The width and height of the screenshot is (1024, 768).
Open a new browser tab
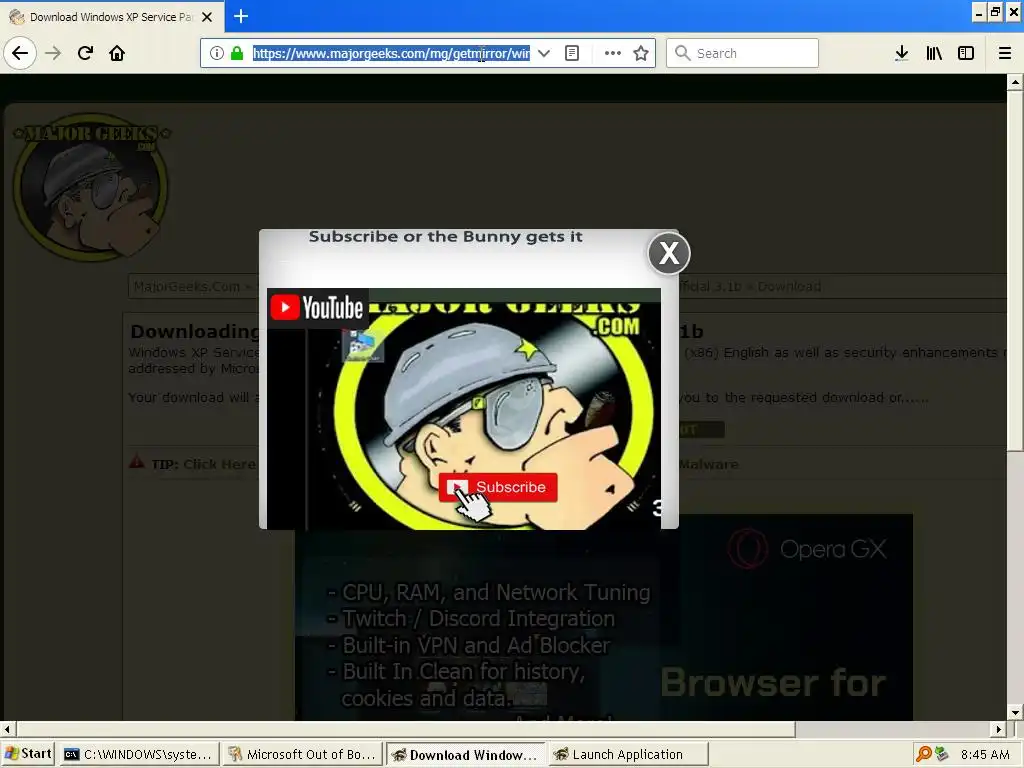click(241, 16)
